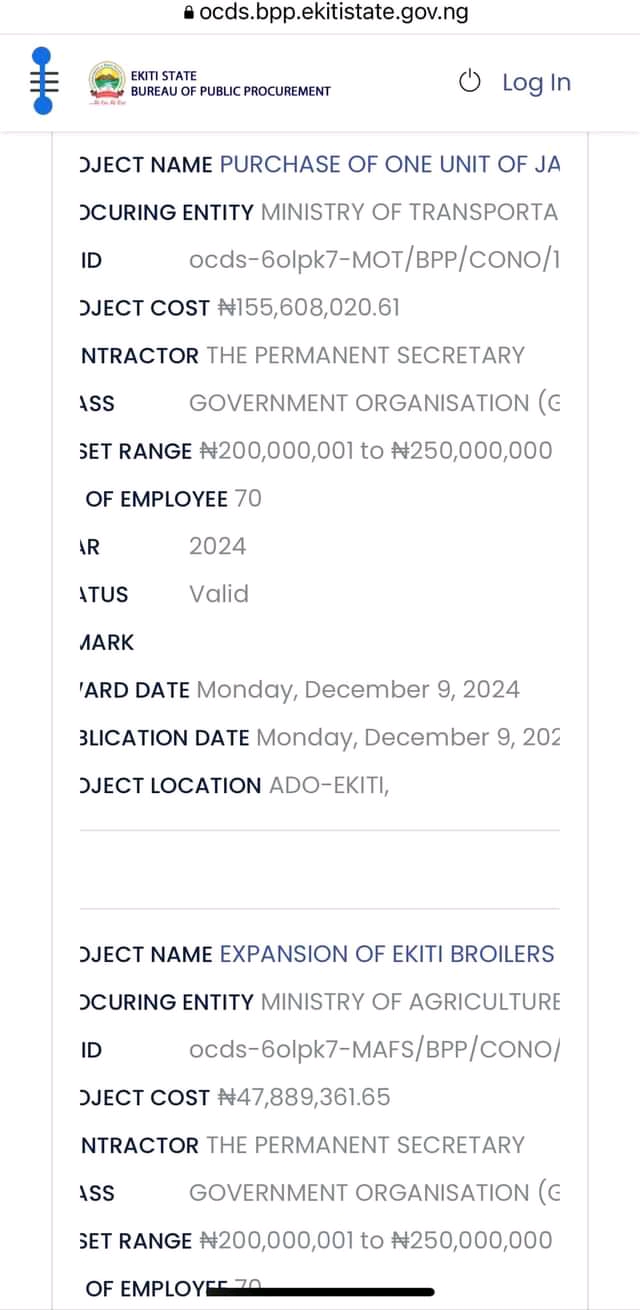Click the Ministry of Agriculture procuring entity text
This screenshot has width=640, height=1310.
coord(410,1002)
